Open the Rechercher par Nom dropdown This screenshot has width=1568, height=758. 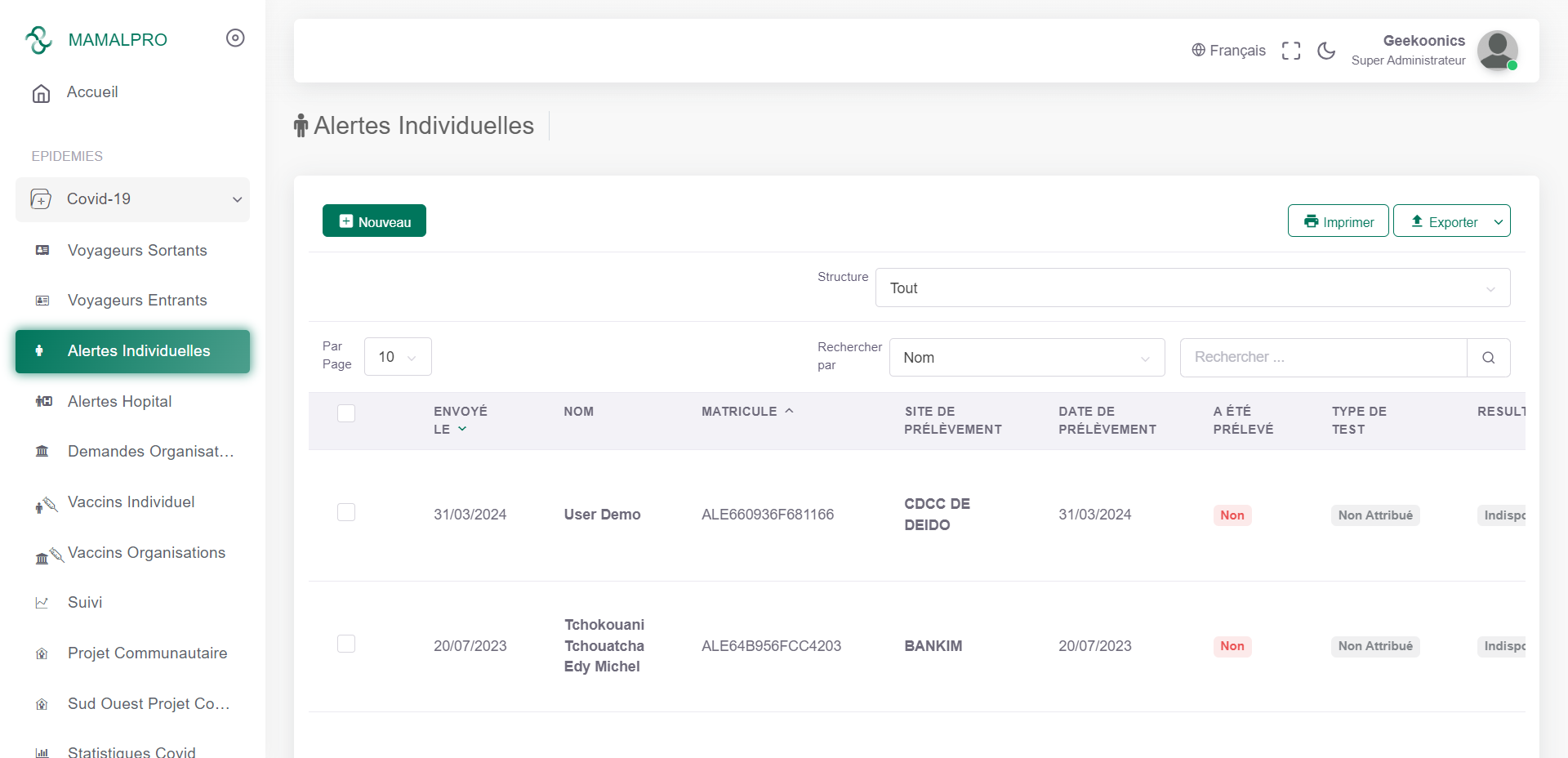pyautogui.click(x=1027, y=358)
